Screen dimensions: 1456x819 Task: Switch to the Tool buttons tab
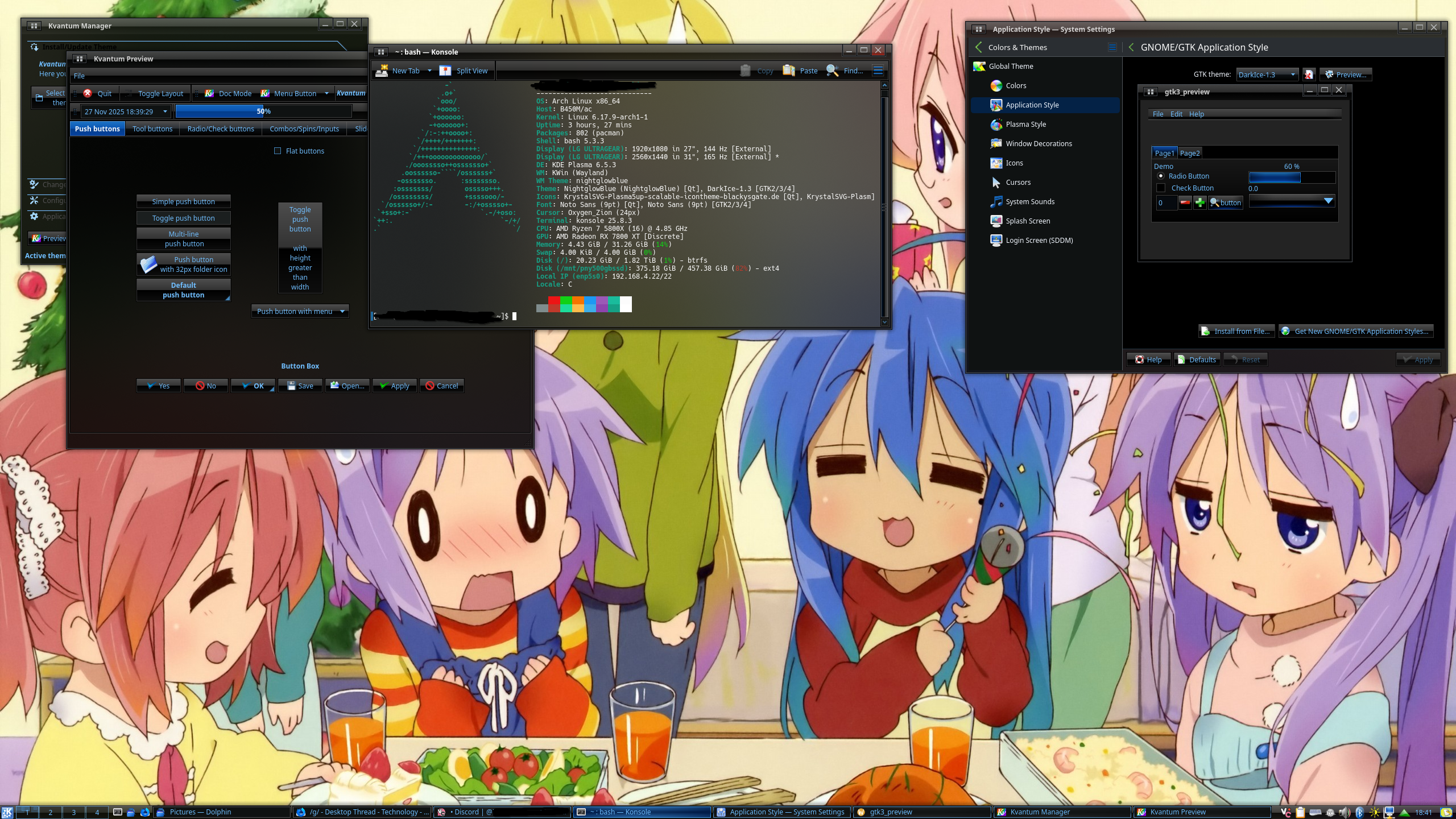152,129
